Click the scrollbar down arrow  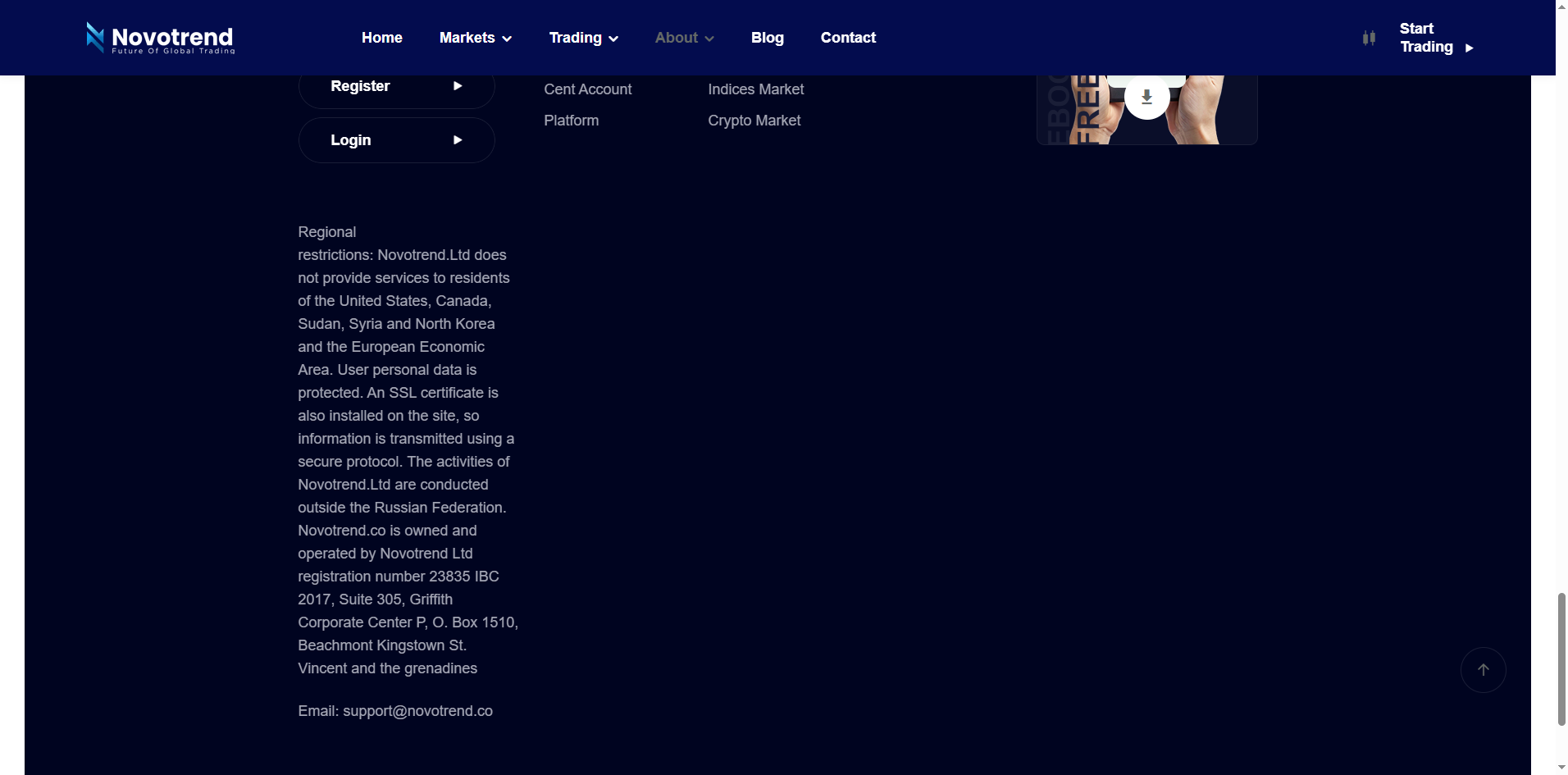coord(1561,768)
